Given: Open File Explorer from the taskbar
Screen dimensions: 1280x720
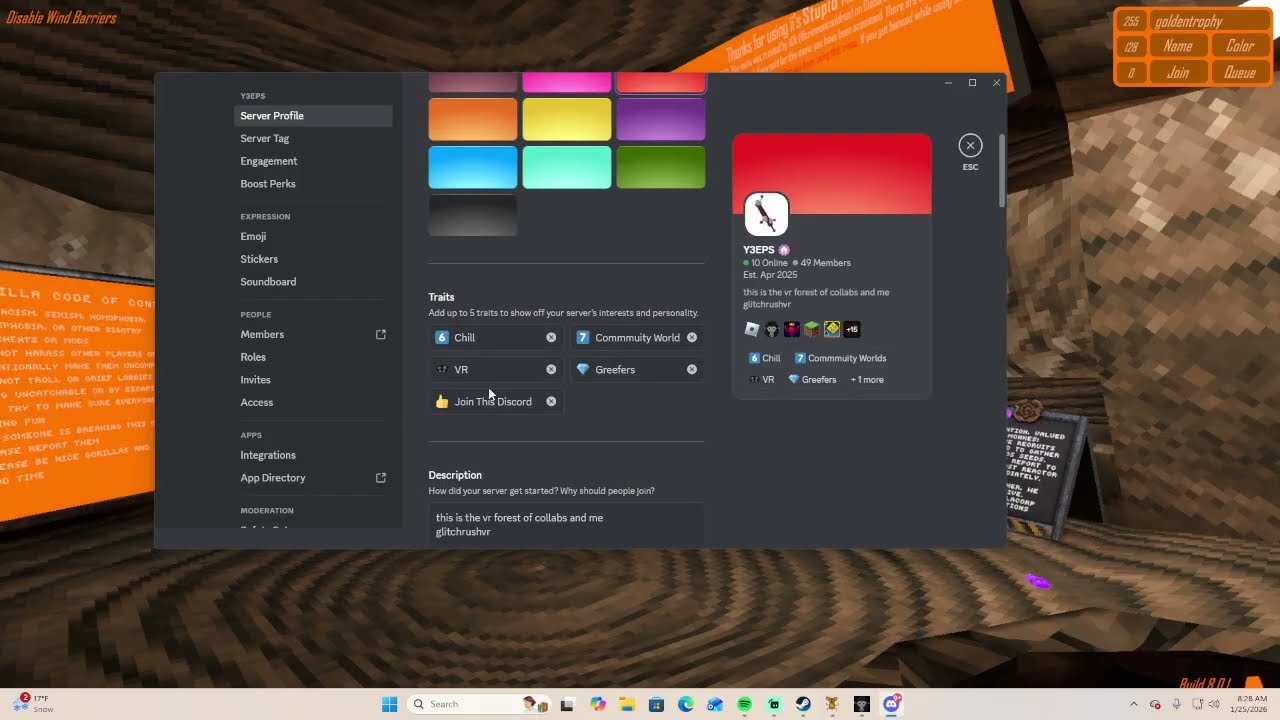Looking at the screenshot, I should pyautogui.click(x=627, y=704).
